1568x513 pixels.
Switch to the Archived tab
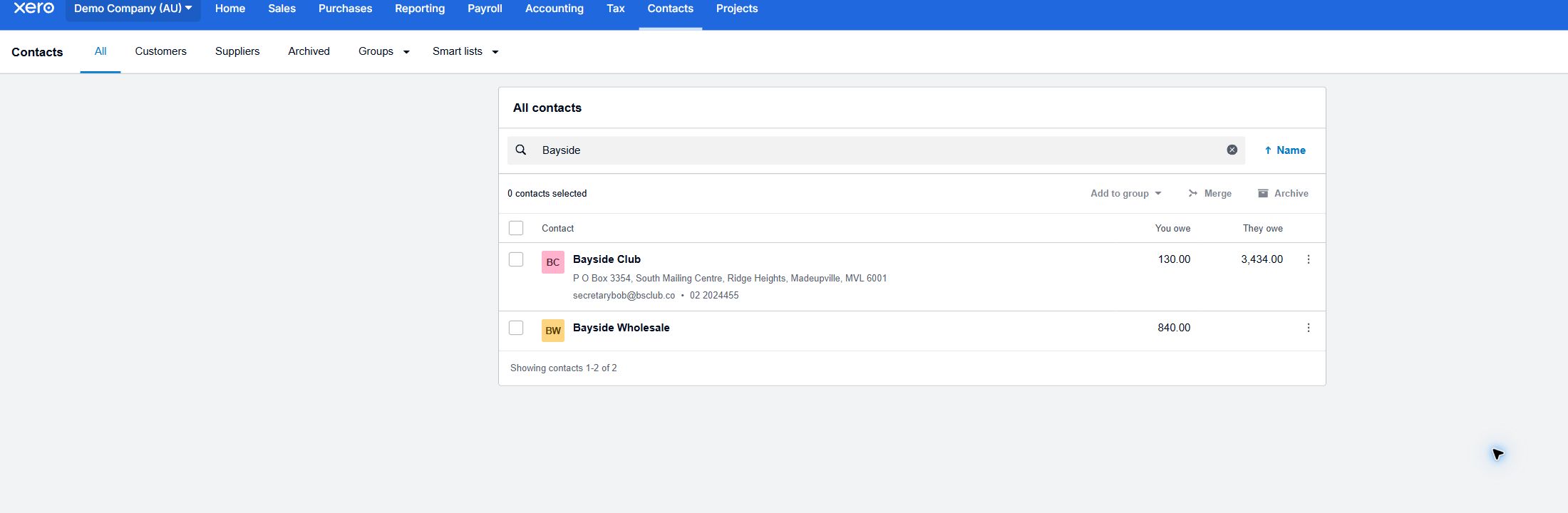point(309,51)
